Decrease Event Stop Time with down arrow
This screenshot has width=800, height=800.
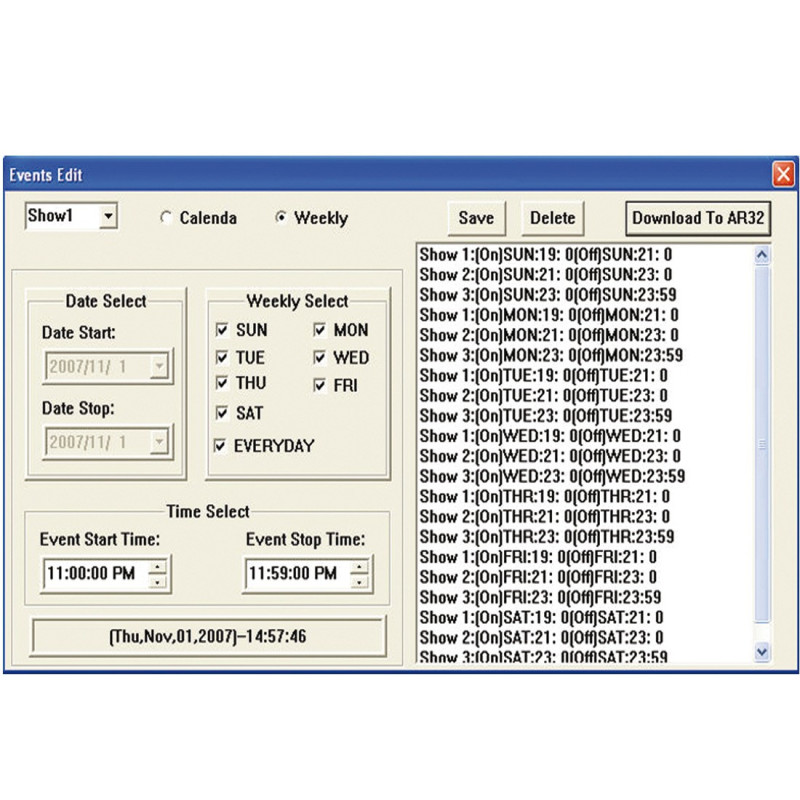tap(359, 581)
